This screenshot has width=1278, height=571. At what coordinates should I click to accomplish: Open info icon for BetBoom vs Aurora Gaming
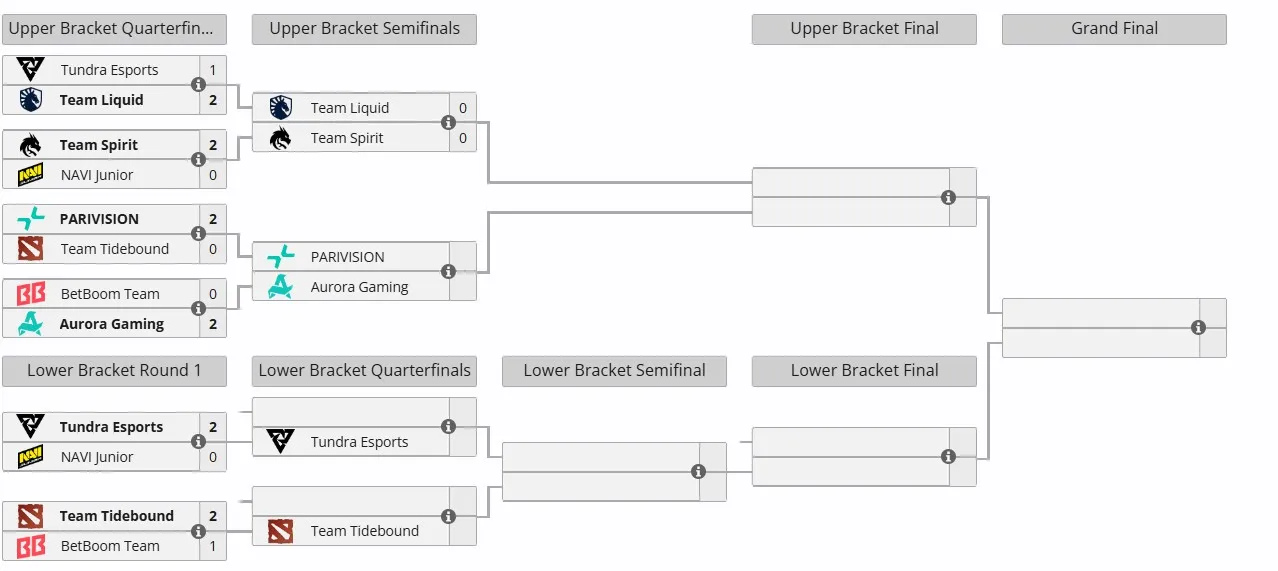(198, 309)
